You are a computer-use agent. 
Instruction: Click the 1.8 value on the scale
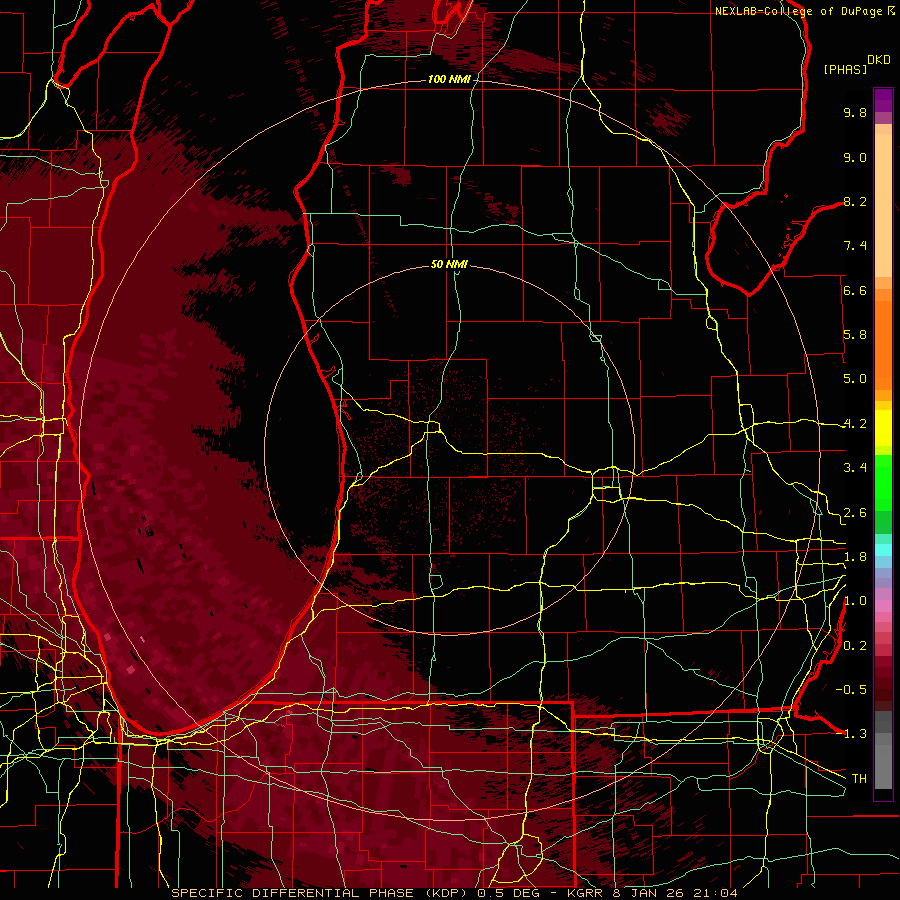pyautogui.click(x=855, y=557)
